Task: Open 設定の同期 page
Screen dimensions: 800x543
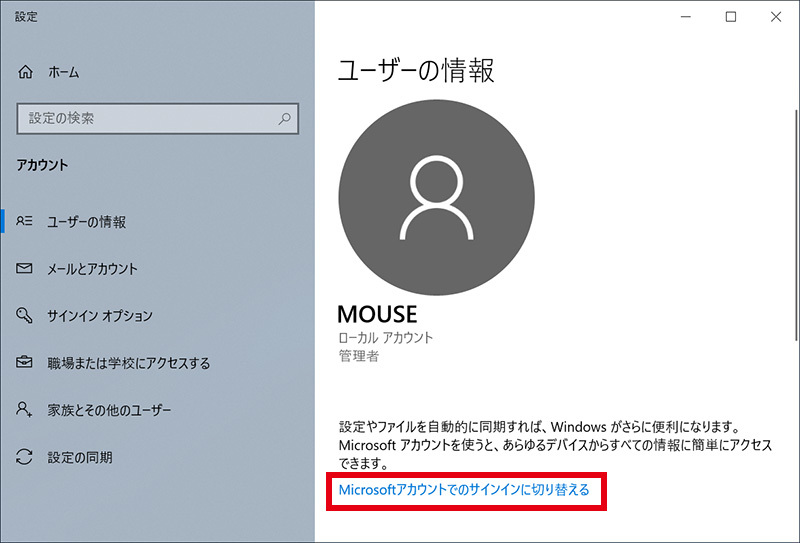Action: tap(158, 457)
